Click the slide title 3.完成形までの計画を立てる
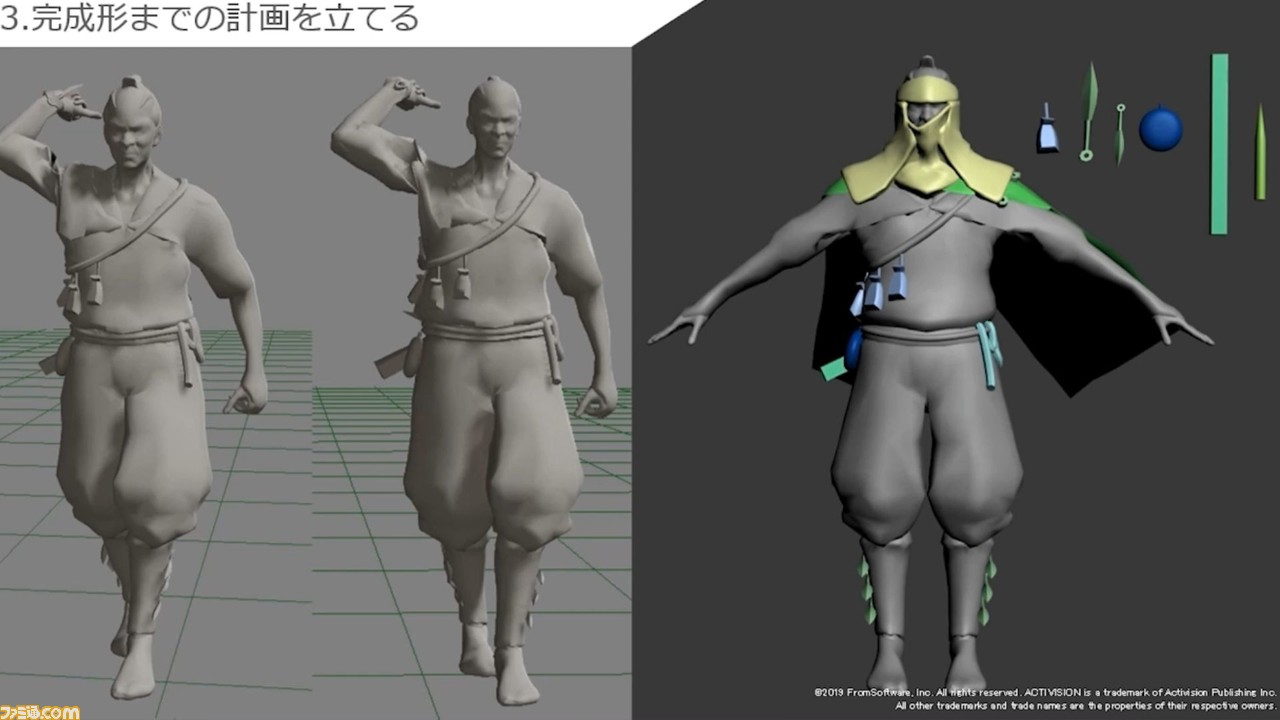The image size is (1280, 720). point(209,19)
